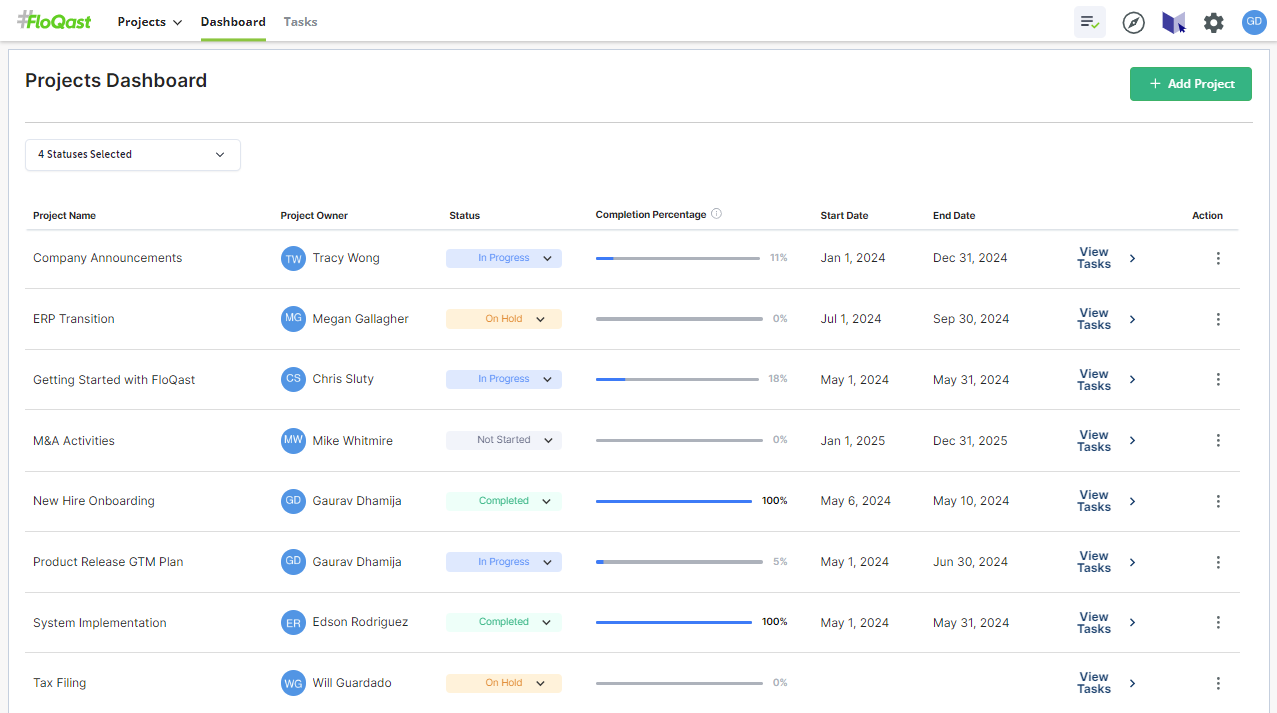View Tasks for System Implementation
The height and width of the screenshot is (713, 1277).
pyautogui.click(x=1106, y=623)
